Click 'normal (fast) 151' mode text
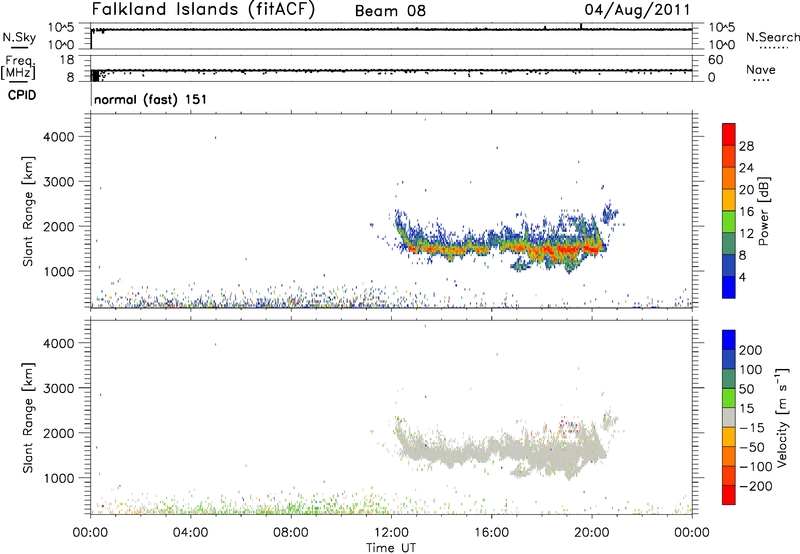Image resolution: width=800 pixels, height=554 pixels. pyautogui.click(x=151, y=99)
